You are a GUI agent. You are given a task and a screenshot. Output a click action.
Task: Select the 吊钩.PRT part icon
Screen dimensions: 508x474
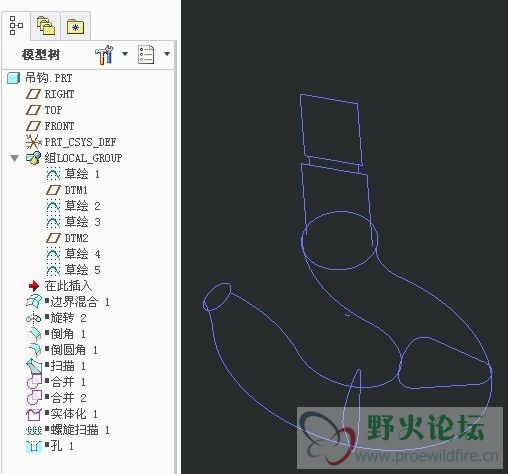click(x=14, y=78)
